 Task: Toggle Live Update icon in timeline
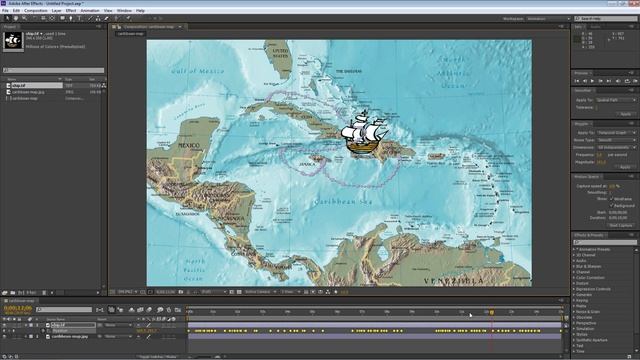click(x=111, y=310)
